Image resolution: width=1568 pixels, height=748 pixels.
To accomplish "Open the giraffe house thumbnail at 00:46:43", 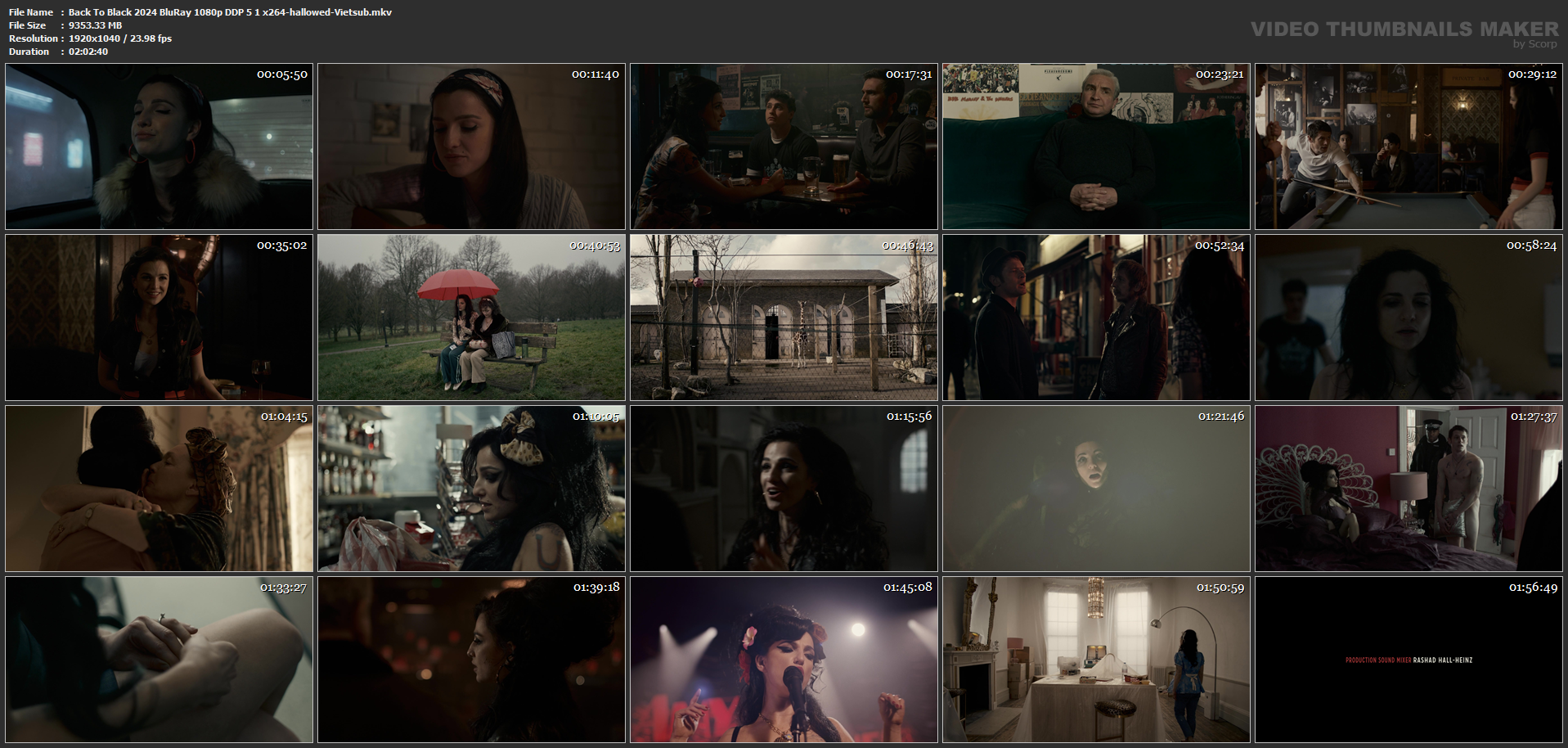I will click(x=784, y=318).
